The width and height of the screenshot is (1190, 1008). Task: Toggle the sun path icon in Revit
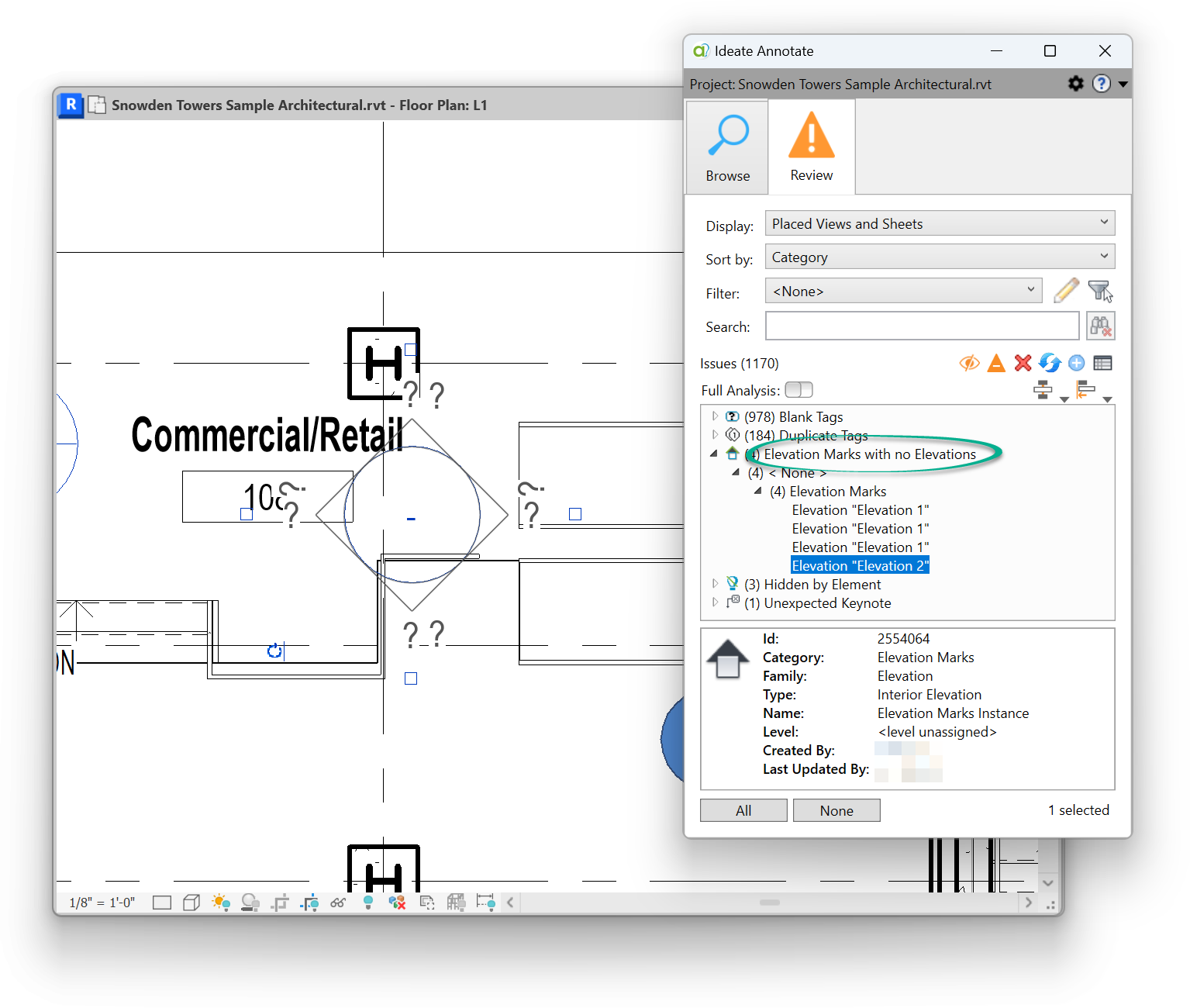(221, 902)
